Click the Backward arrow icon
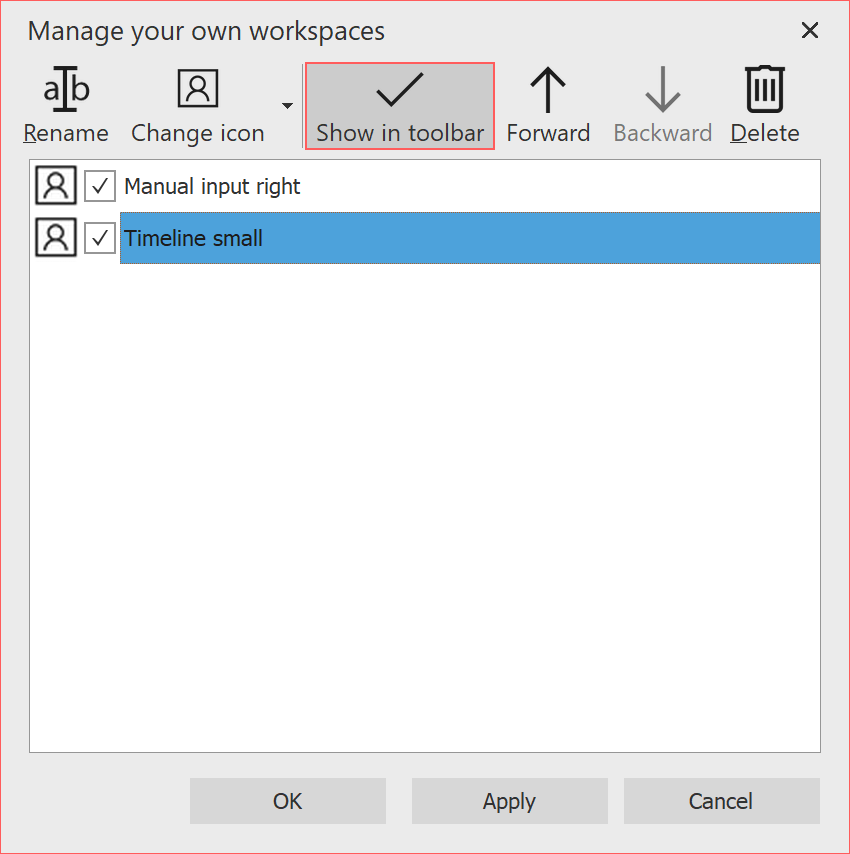Image resolution: width=850 pixels, height=854 pixels. (662, 89)
